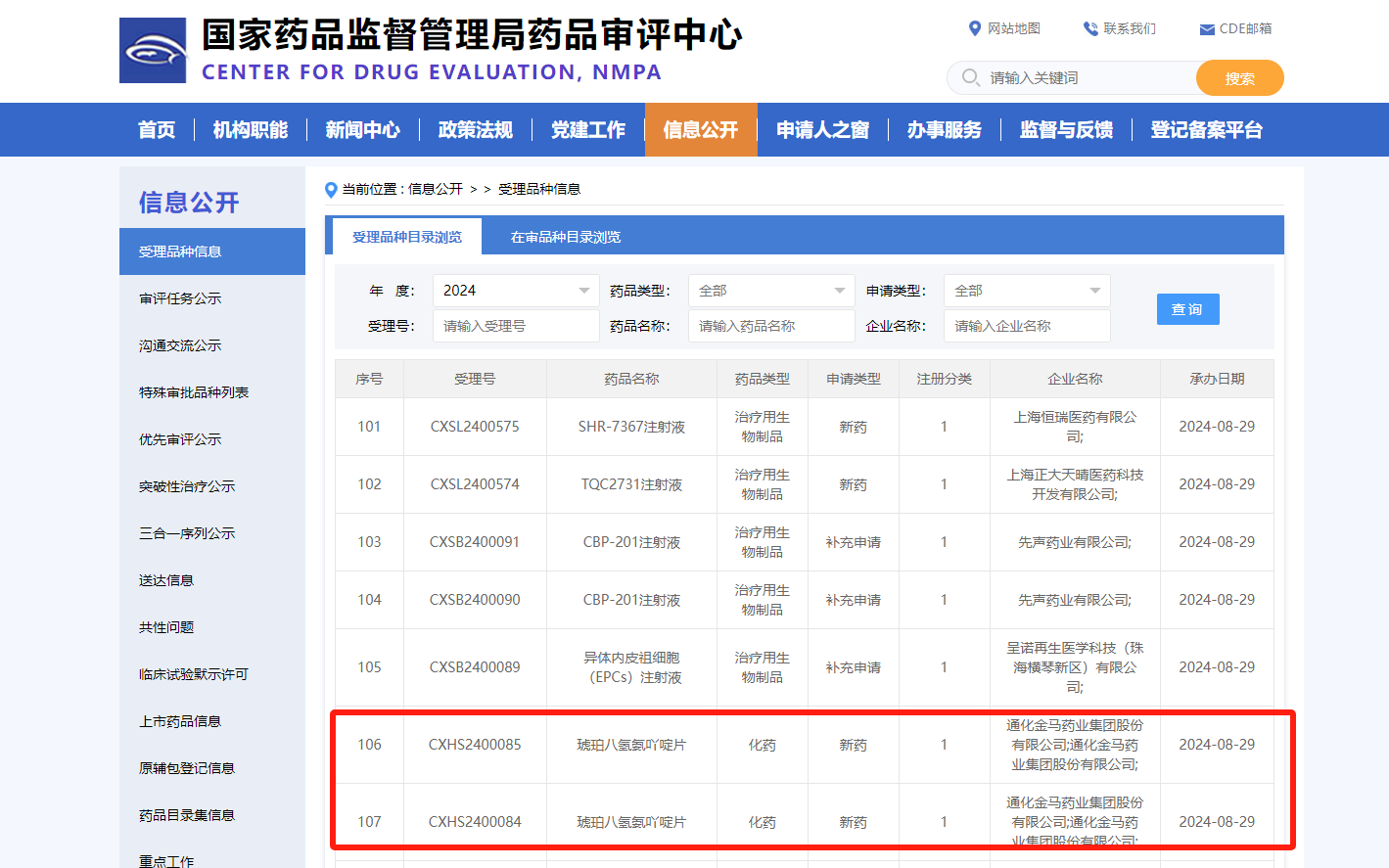Open 药品目录集信息 in sidebar
The image size is (1389, 868).
tap(212, 815)
